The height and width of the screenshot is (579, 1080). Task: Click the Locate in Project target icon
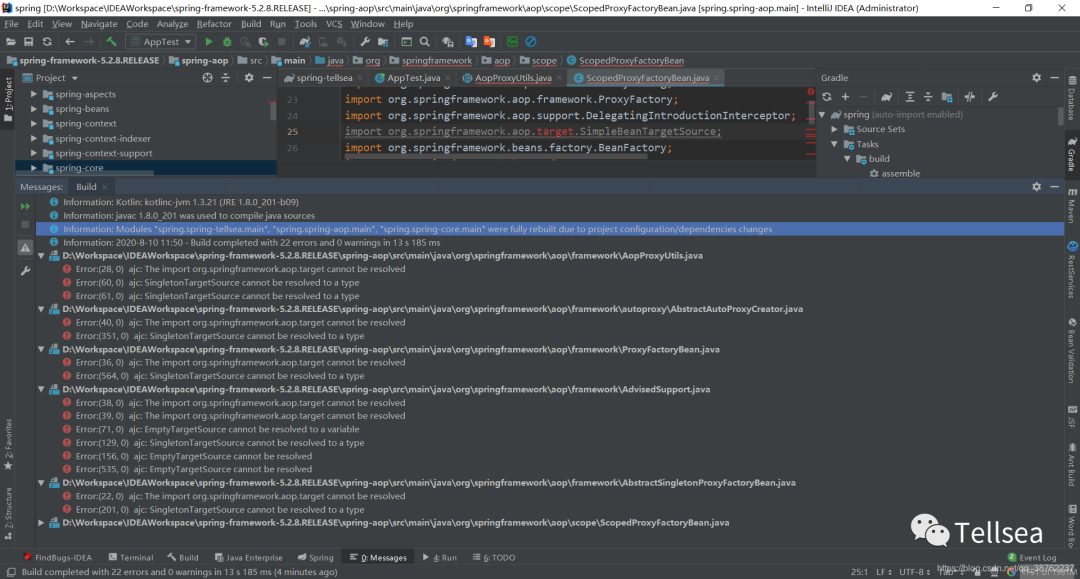coord(207,78)
